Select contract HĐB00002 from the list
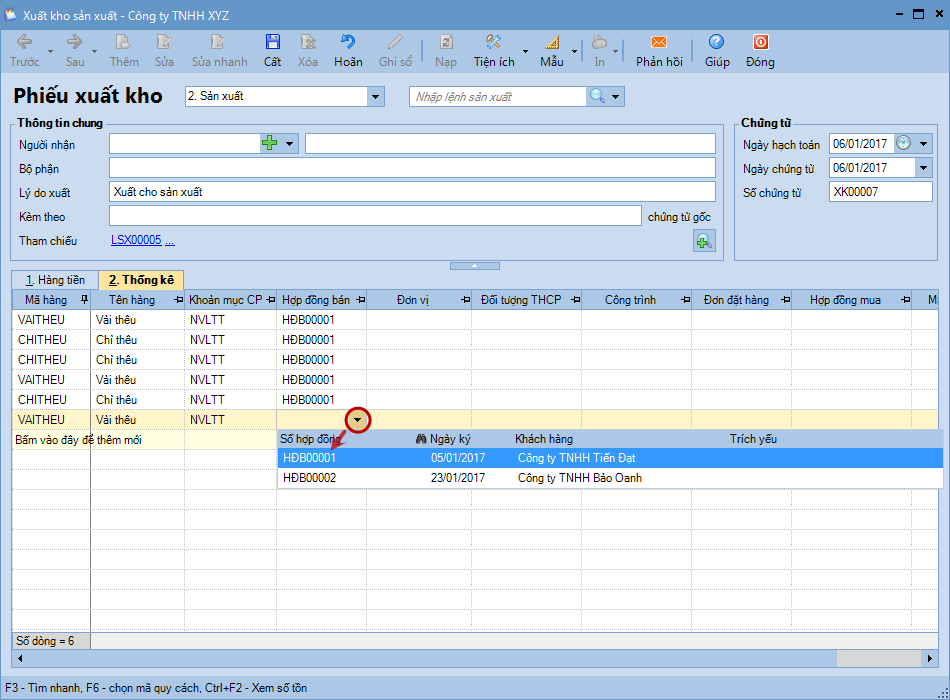 tap(310, 478)
